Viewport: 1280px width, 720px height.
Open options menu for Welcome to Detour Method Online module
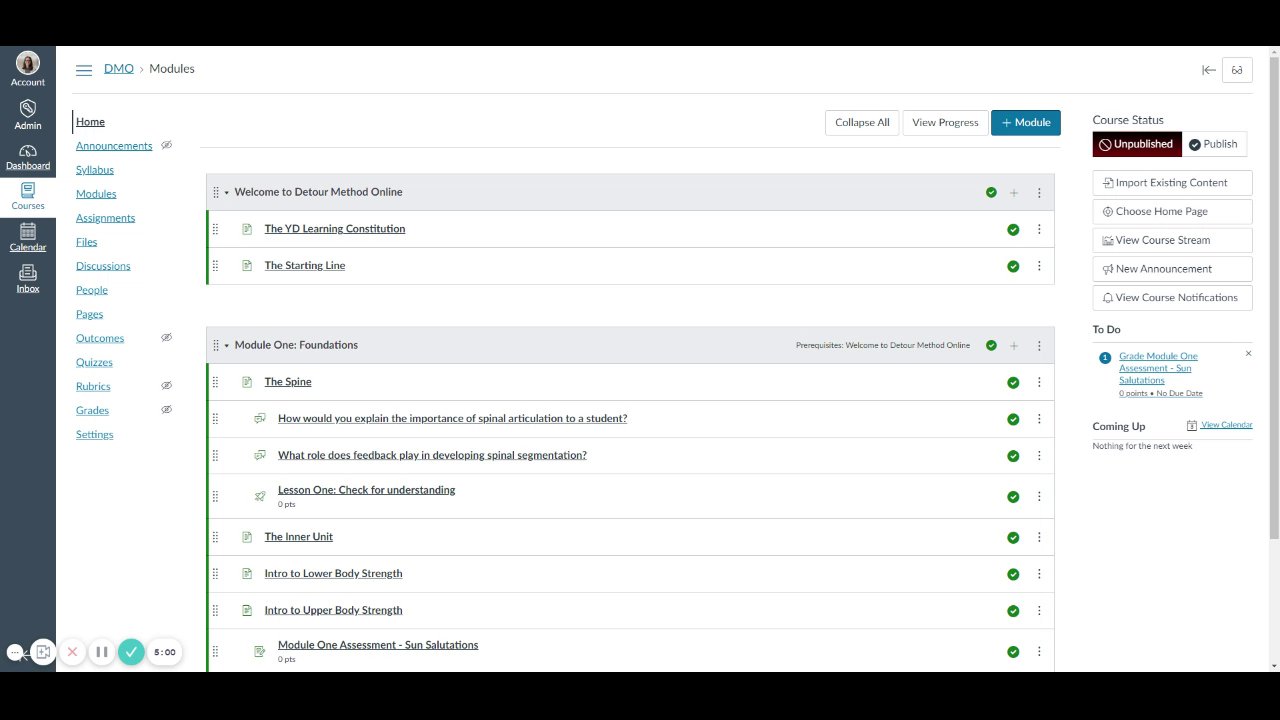point(1039,193)
